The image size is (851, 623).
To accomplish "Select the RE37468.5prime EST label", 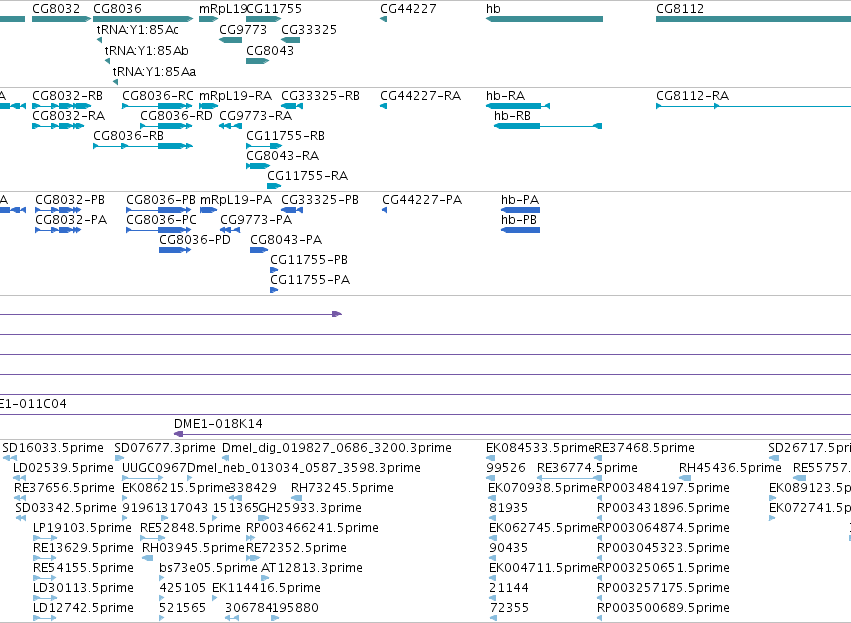I will coord(644,448).
